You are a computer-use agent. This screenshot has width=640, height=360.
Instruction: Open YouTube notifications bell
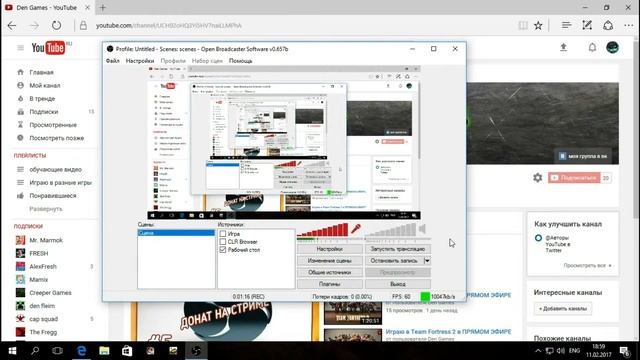click(592, 47)
